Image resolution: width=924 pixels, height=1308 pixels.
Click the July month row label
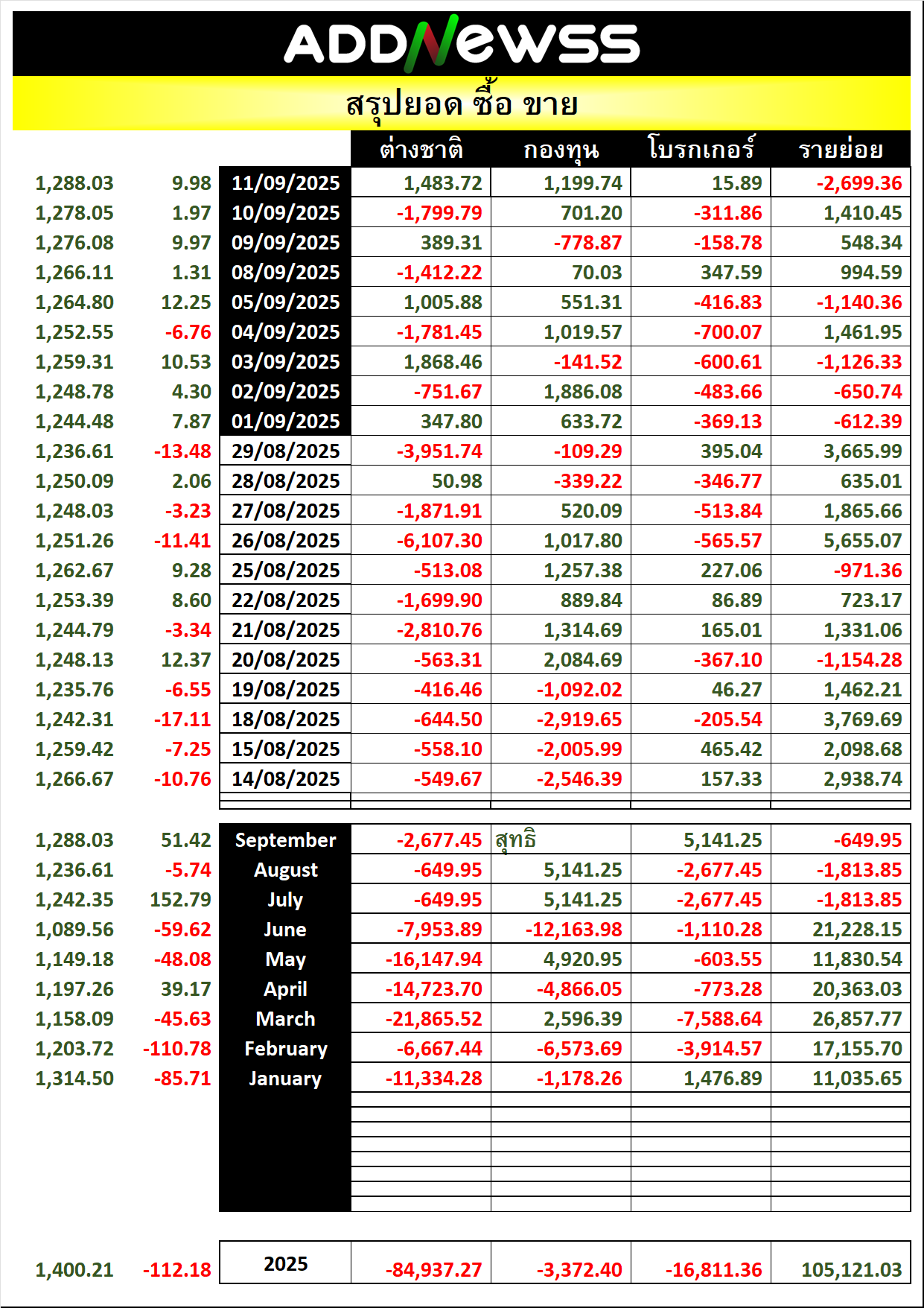click(285, 899)
